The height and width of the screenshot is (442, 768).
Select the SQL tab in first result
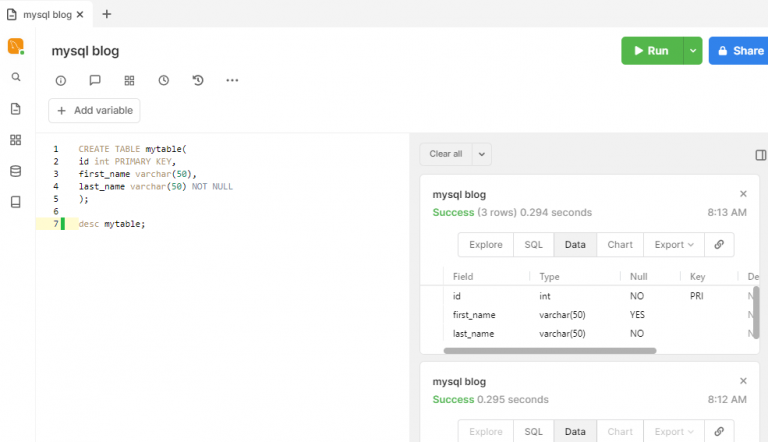[533, 244]
